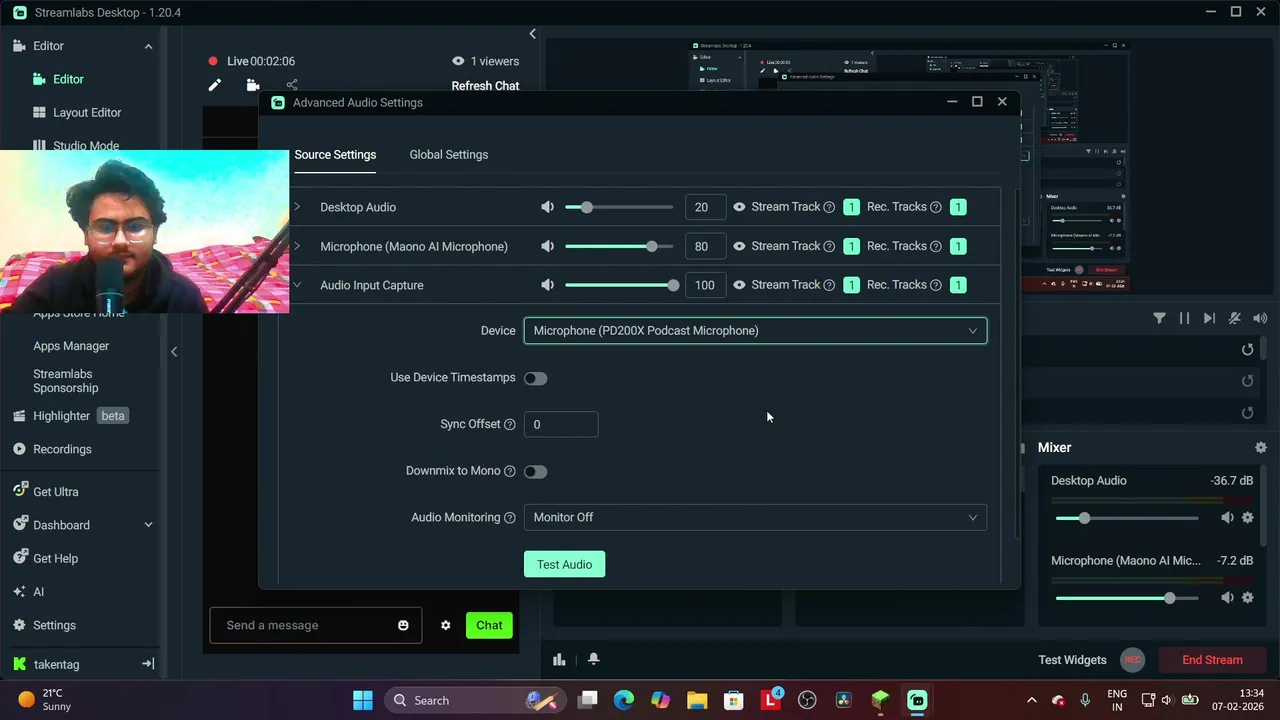Screen dimensions: 1280x720
Task: Click Refresh Chat link
Action: pyautogui.click(x=485, y=86)
